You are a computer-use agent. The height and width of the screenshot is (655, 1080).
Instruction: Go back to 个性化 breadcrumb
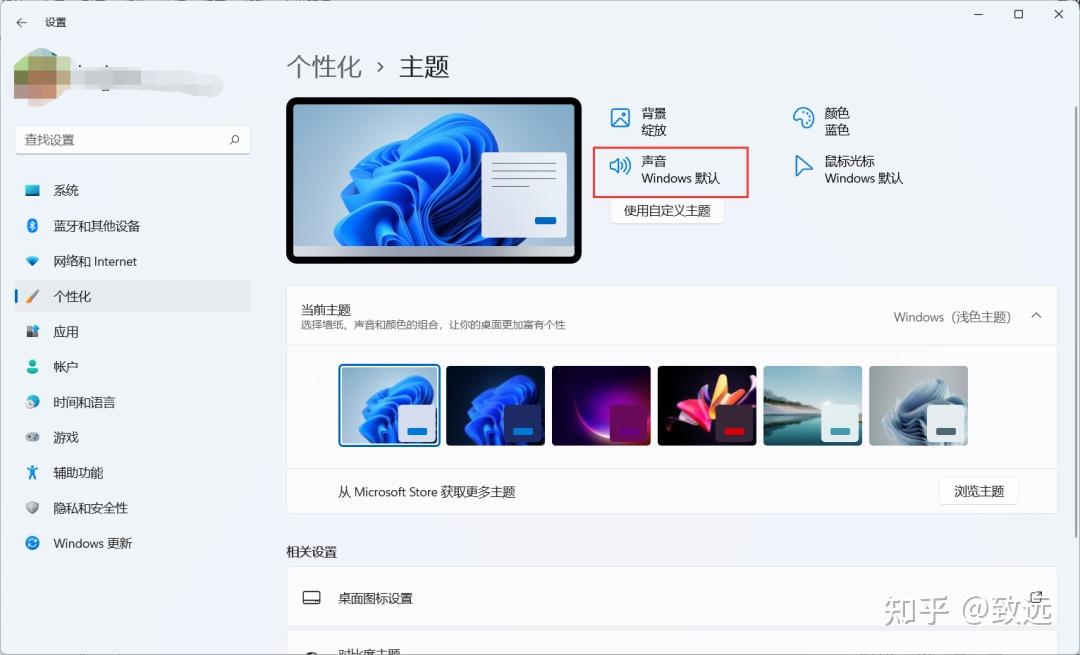324,67
